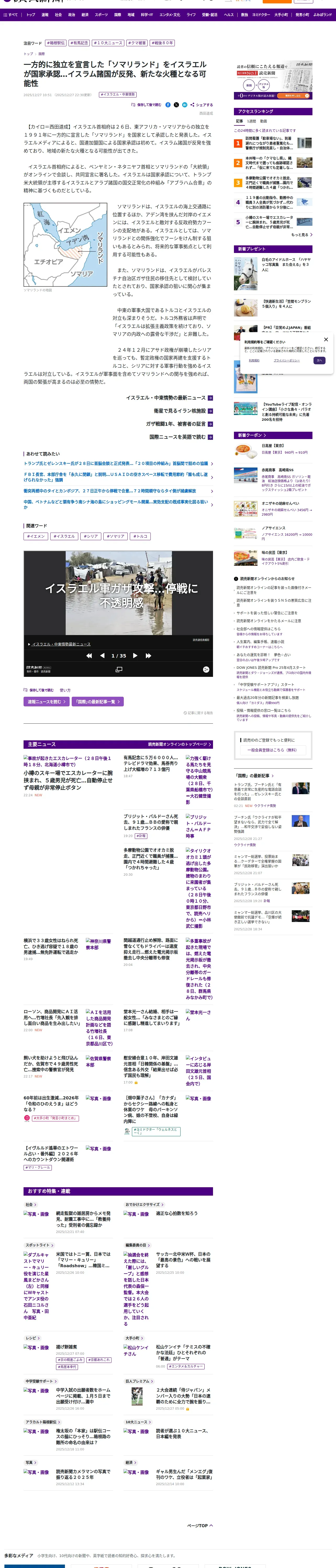The image size is (336, 1568).
Task: Click the Hatena bookmark share icon
Action: point(185,105)
